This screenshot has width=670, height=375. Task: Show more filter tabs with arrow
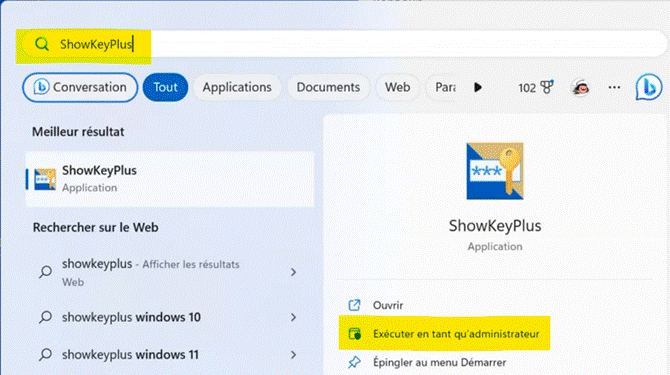[x=478, y=88]
